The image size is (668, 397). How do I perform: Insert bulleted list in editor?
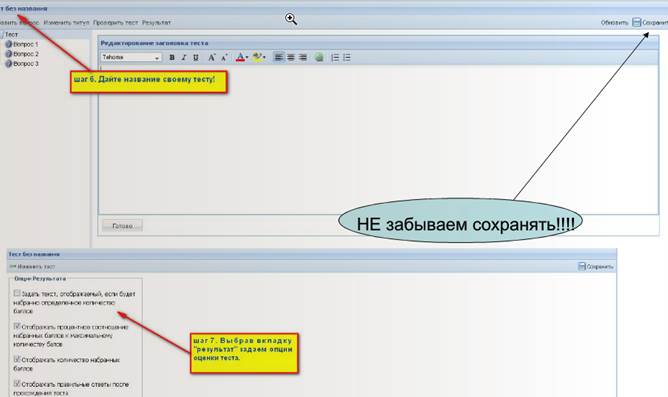click(x=347, y=57)
